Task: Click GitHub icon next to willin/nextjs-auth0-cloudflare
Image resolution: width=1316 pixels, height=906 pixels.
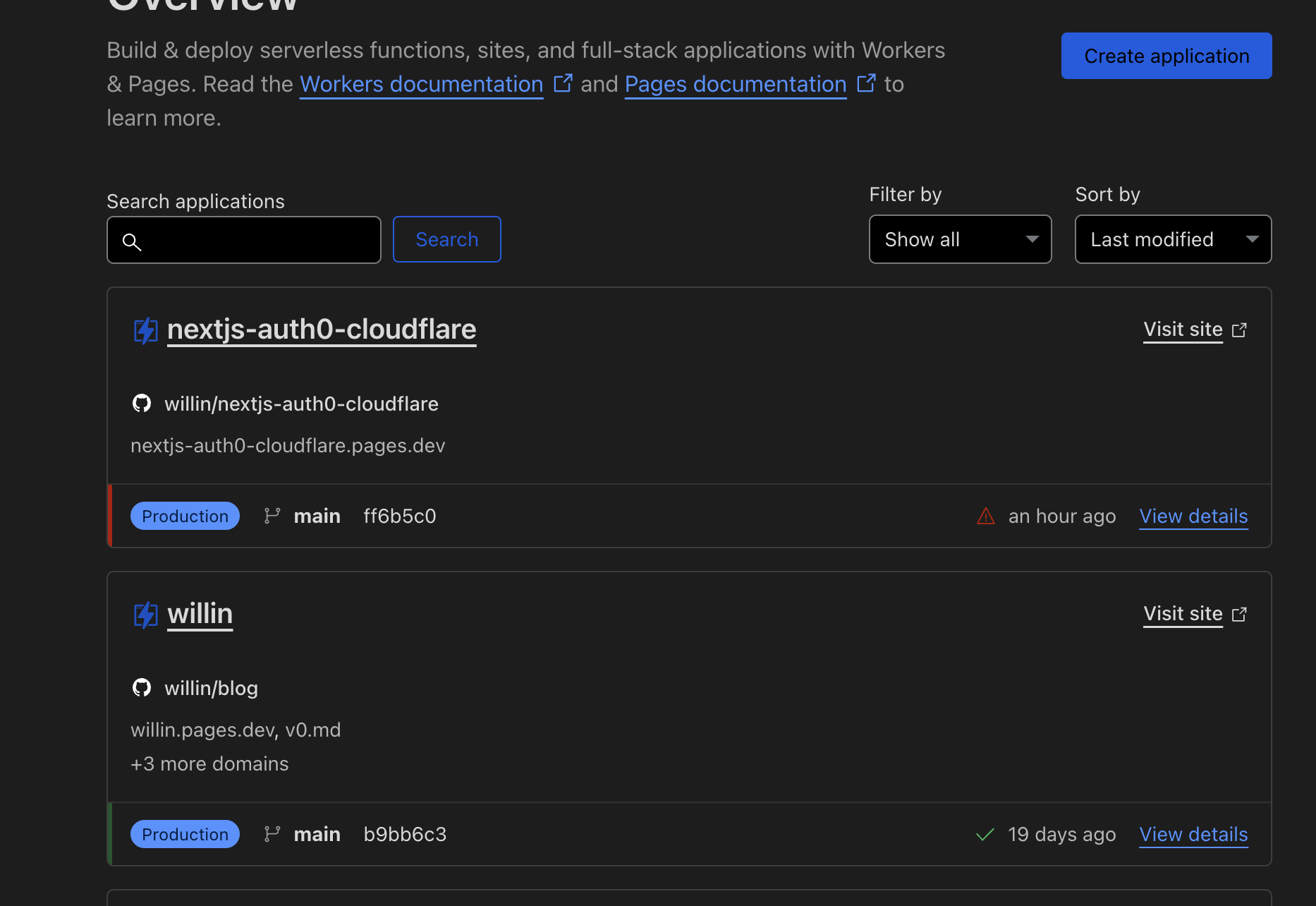Action: pyautogui.click(x=142, y=404)
